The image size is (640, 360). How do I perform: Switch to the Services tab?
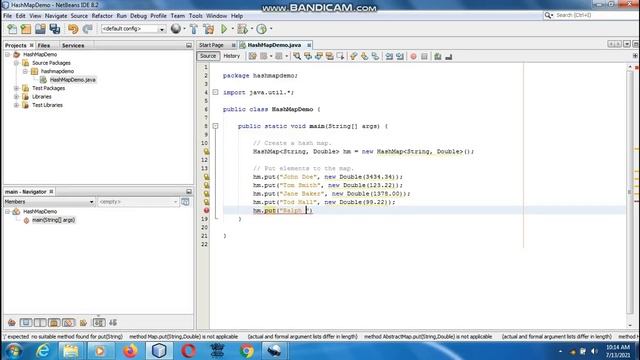[73, 45]
